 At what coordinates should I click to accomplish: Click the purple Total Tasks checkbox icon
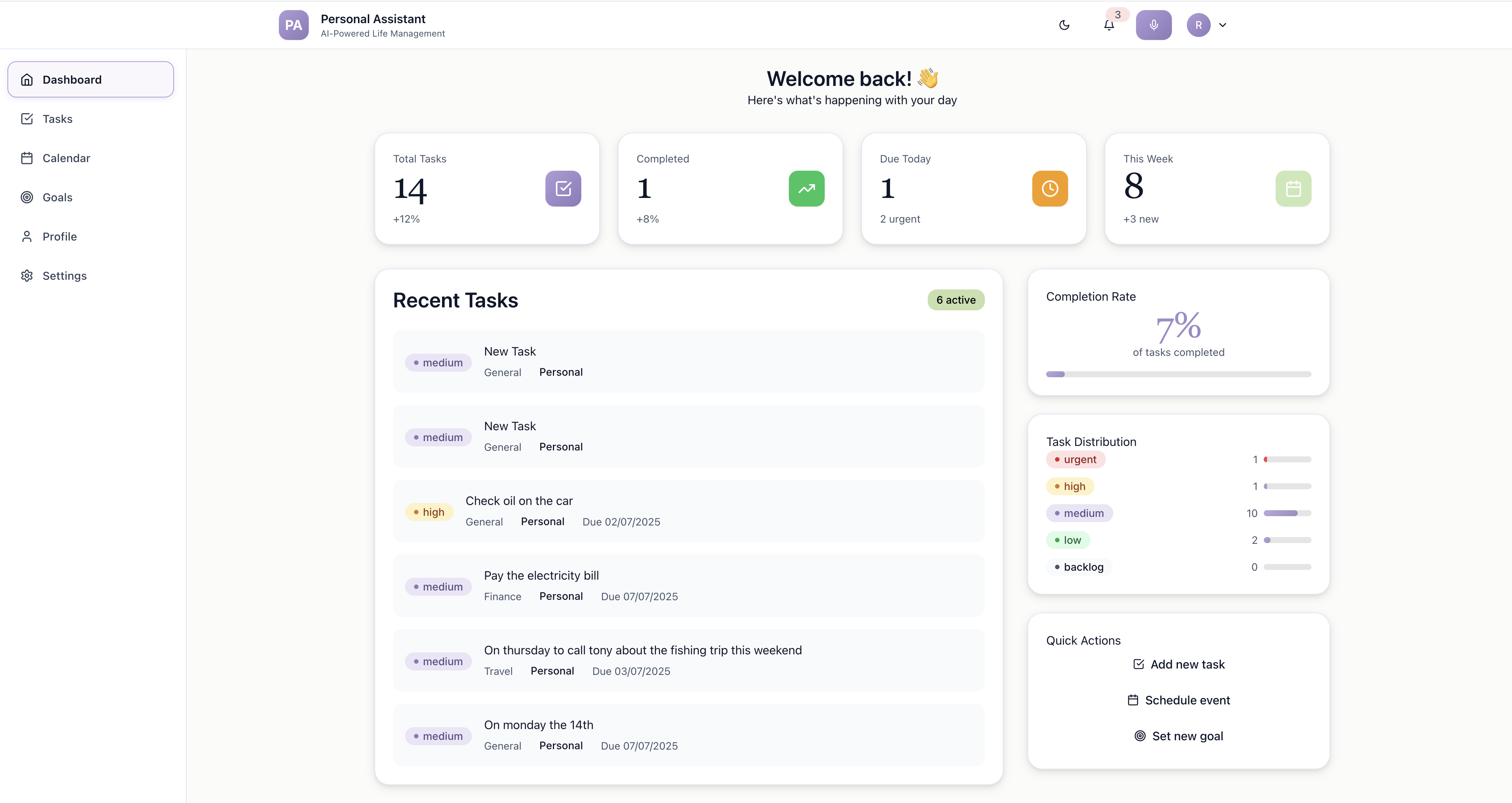pos(563,188)
